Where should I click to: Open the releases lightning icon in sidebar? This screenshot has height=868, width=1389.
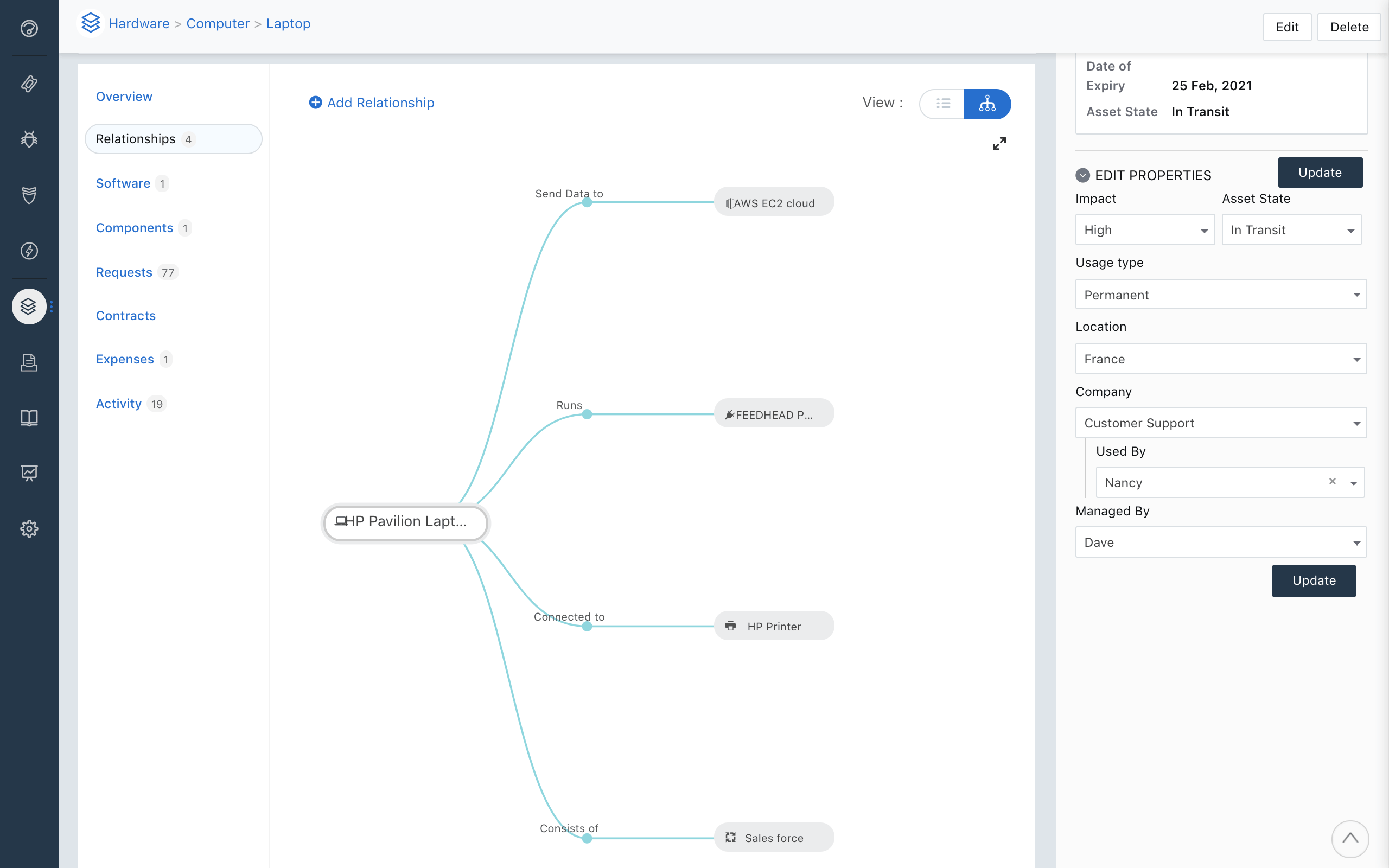29,251
